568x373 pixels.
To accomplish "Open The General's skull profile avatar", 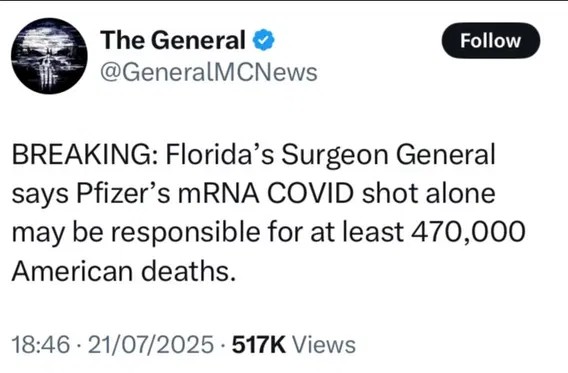I will coord(49,56).
